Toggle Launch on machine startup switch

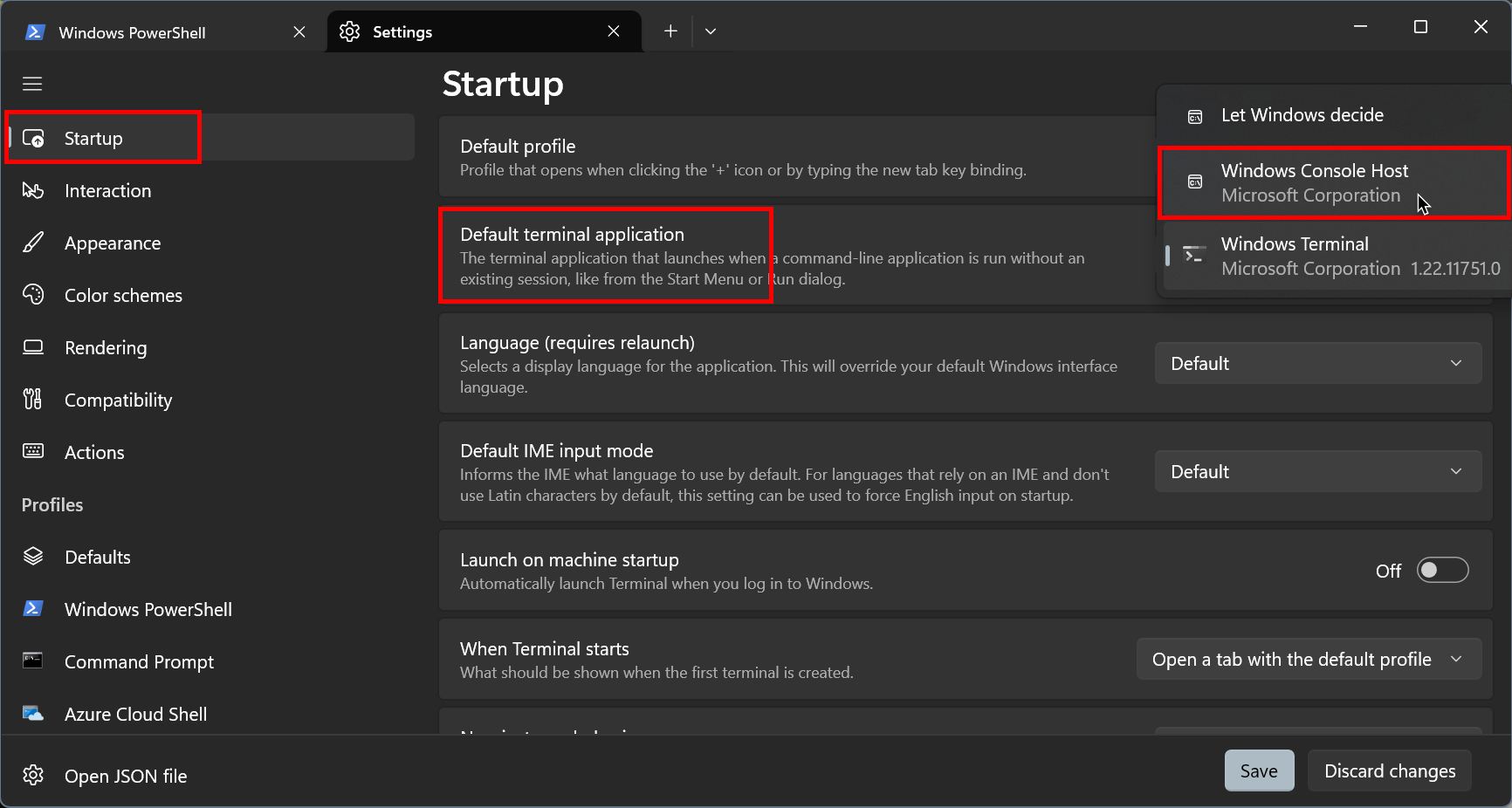click(1442, 571)
